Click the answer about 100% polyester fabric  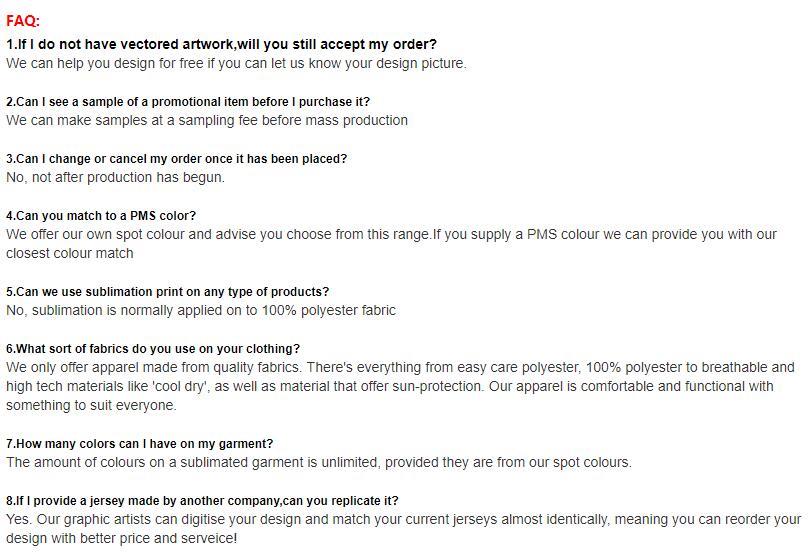(201, 311)
